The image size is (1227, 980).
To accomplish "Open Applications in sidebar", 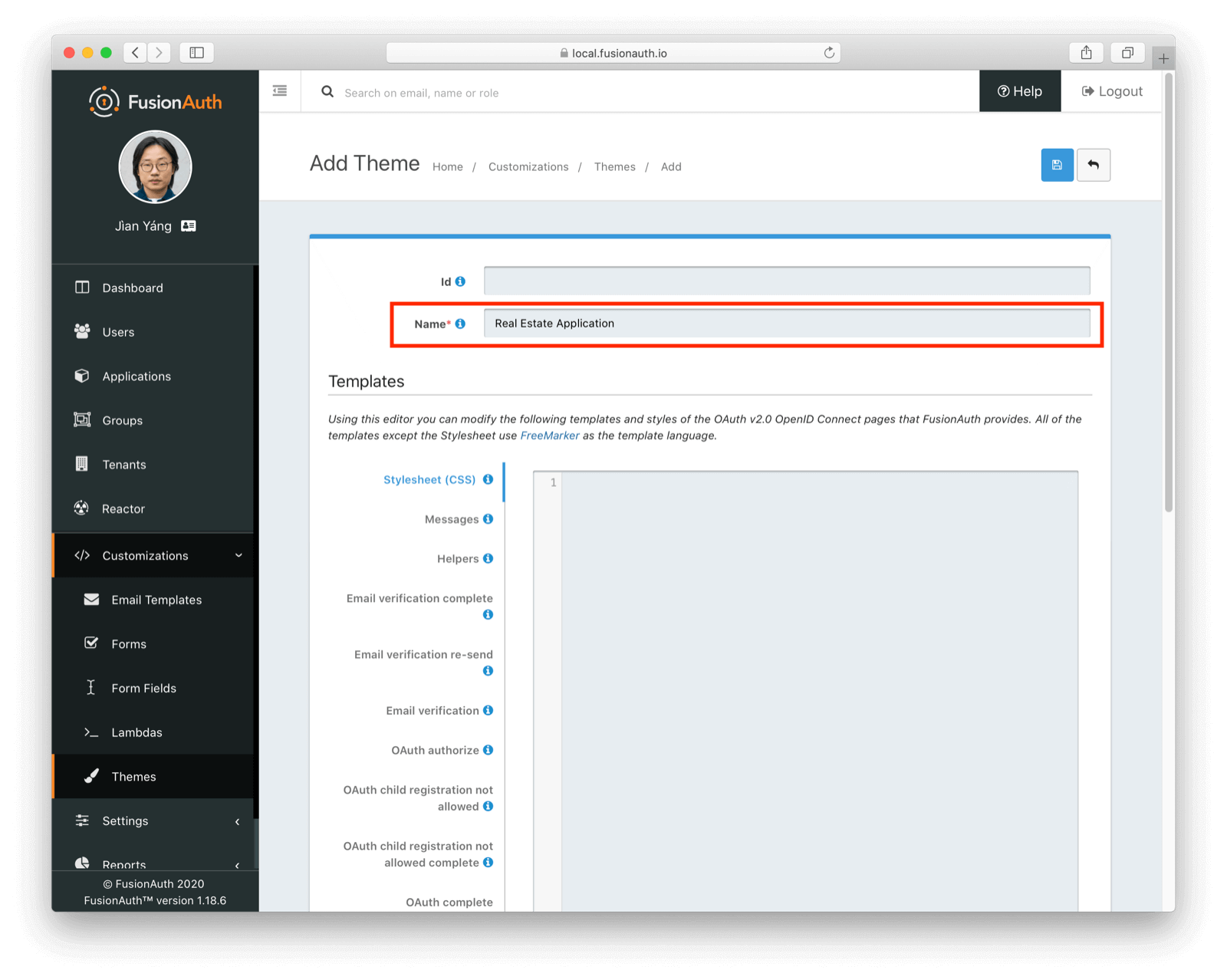I will click(x=153, y=377).
